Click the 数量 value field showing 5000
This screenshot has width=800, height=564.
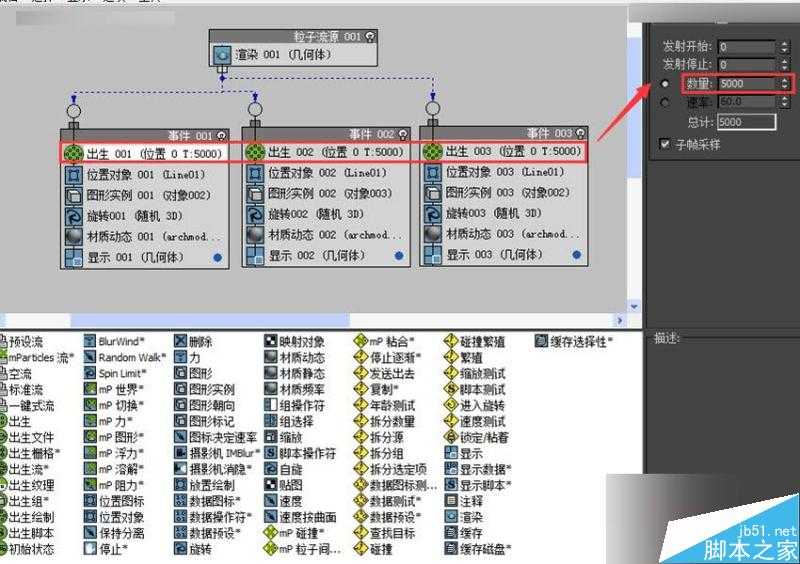pyautogui.click(x=747, y=83)
